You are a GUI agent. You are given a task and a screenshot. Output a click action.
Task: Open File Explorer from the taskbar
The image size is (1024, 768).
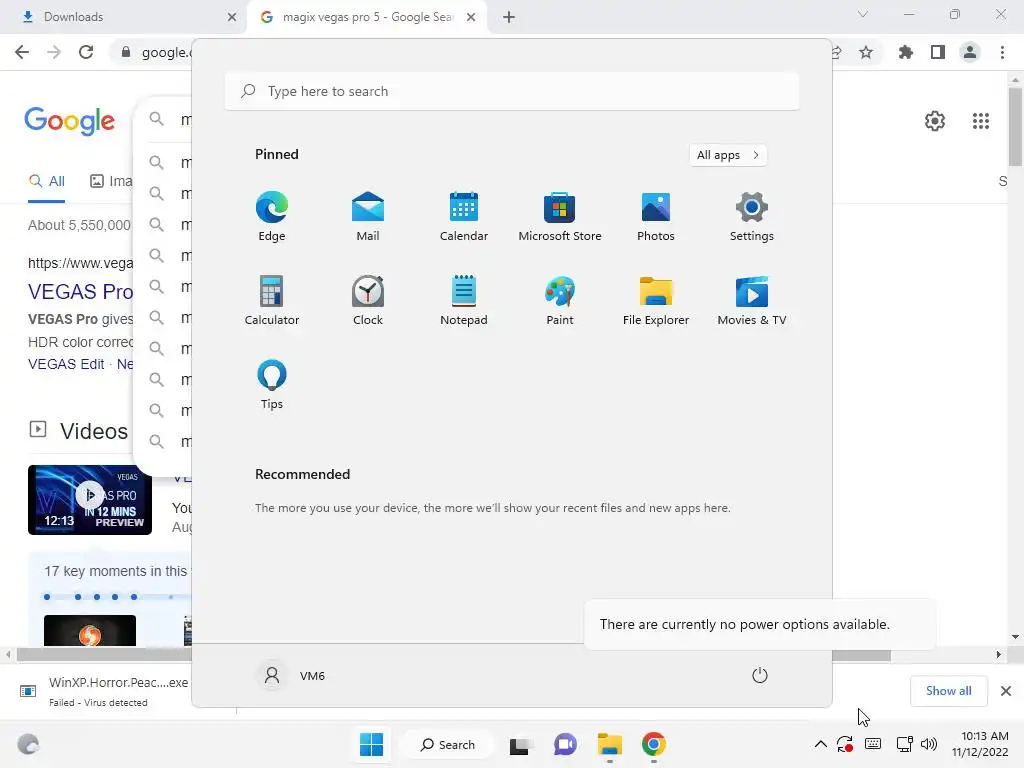[609, 744]
